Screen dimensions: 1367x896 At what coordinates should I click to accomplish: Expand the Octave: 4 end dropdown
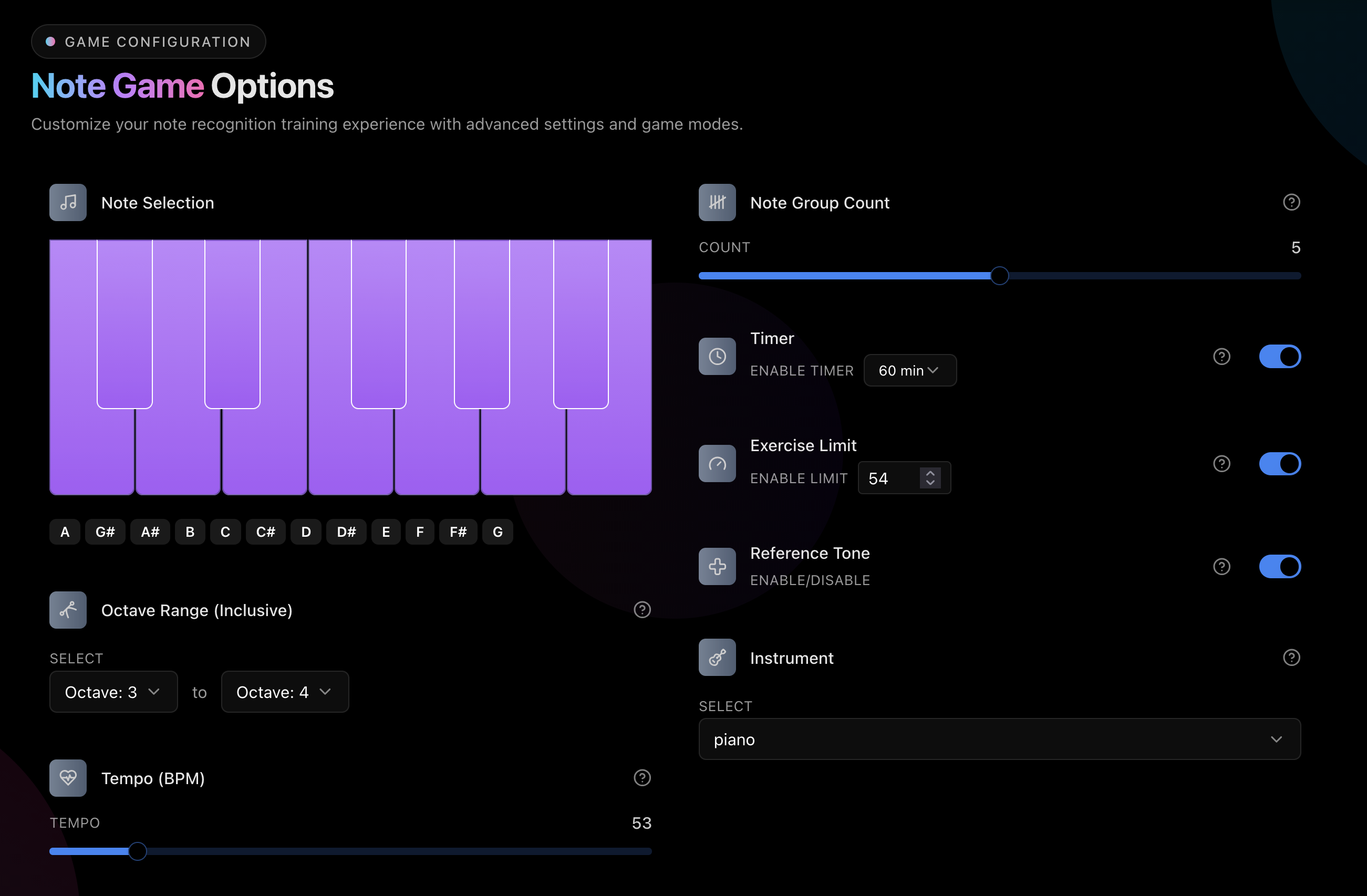coord(284,692)
